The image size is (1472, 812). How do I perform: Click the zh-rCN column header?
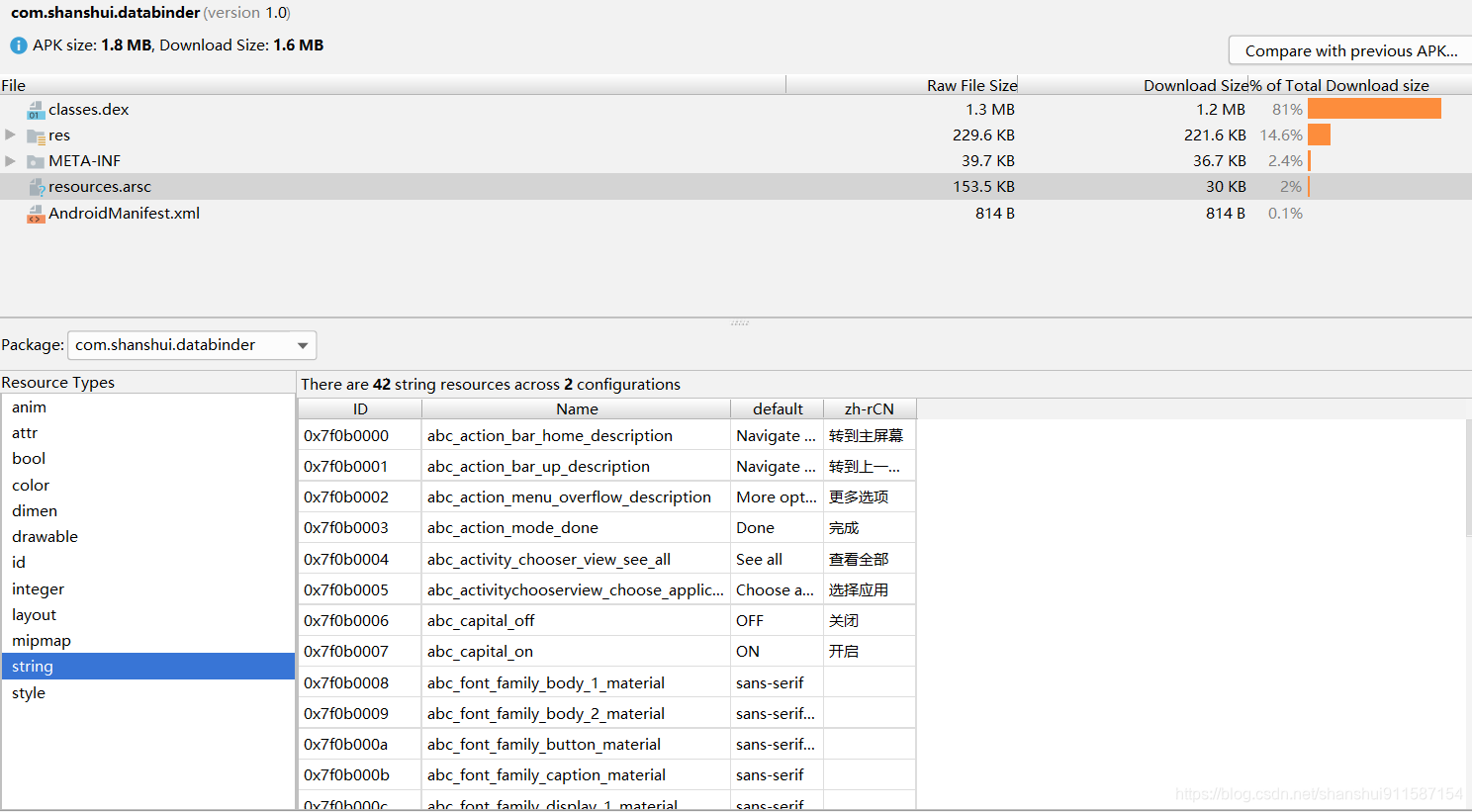coord(870,409)
